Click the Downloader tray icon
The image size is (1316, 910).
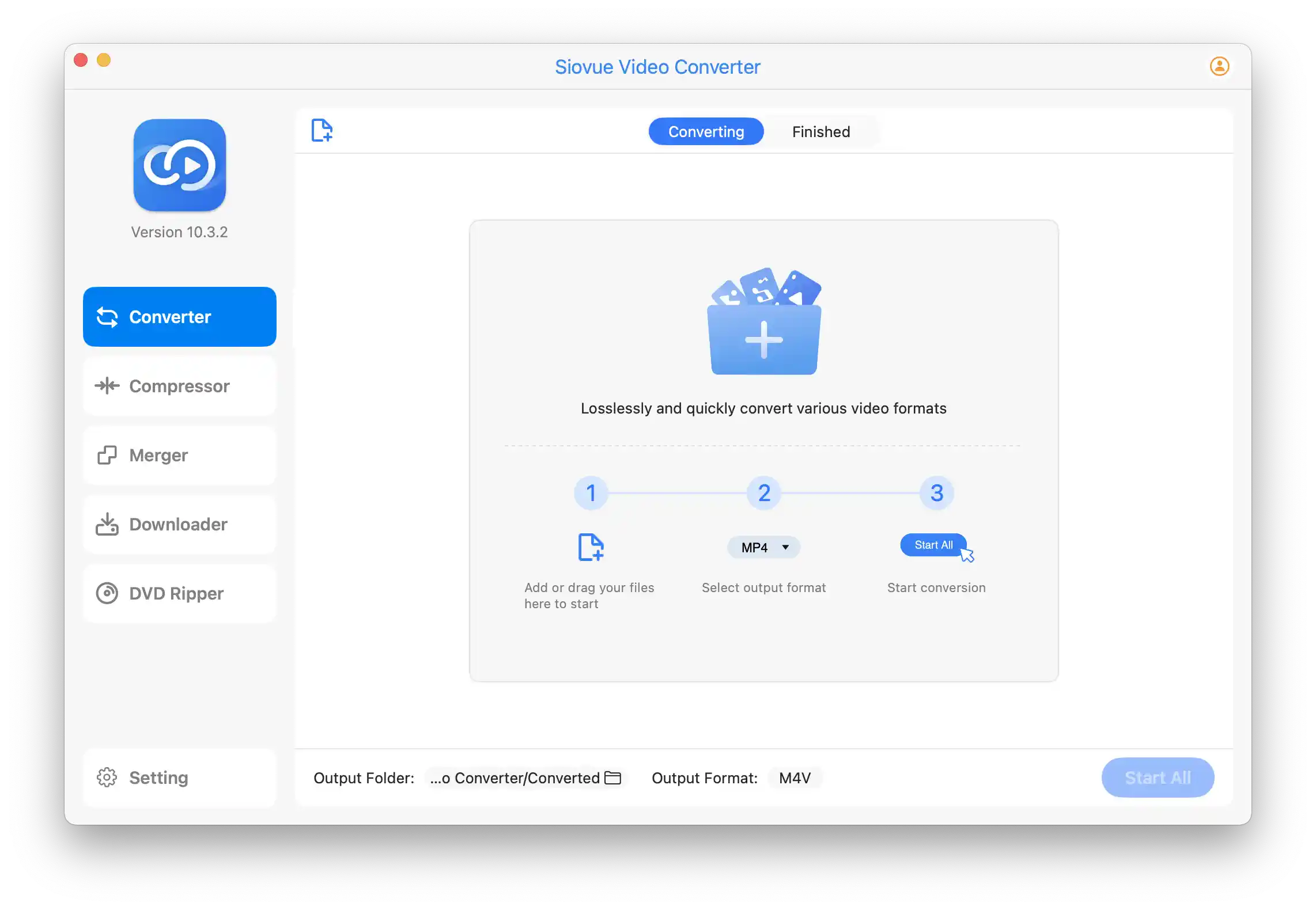[x=107, y=524]
